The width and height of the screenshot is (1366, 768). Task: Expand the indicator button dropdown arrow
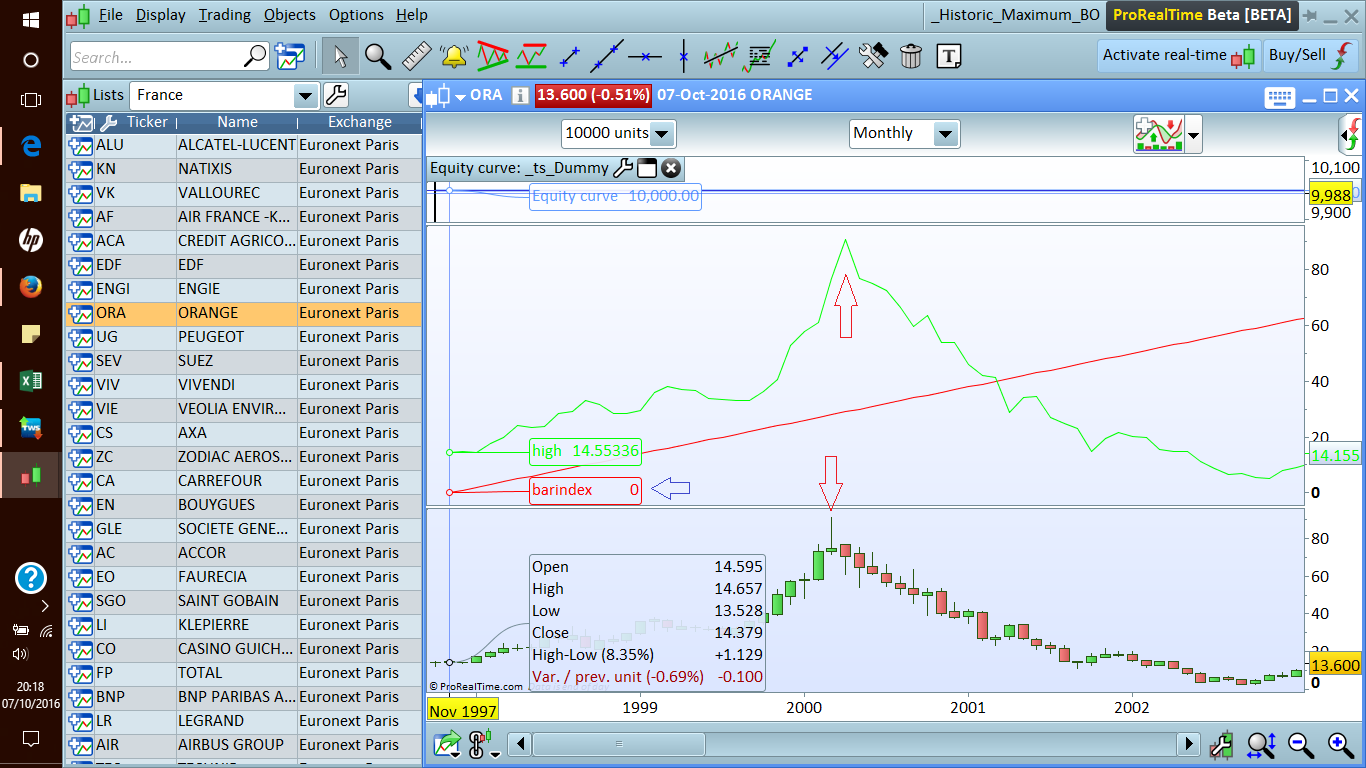[1193, 134]
